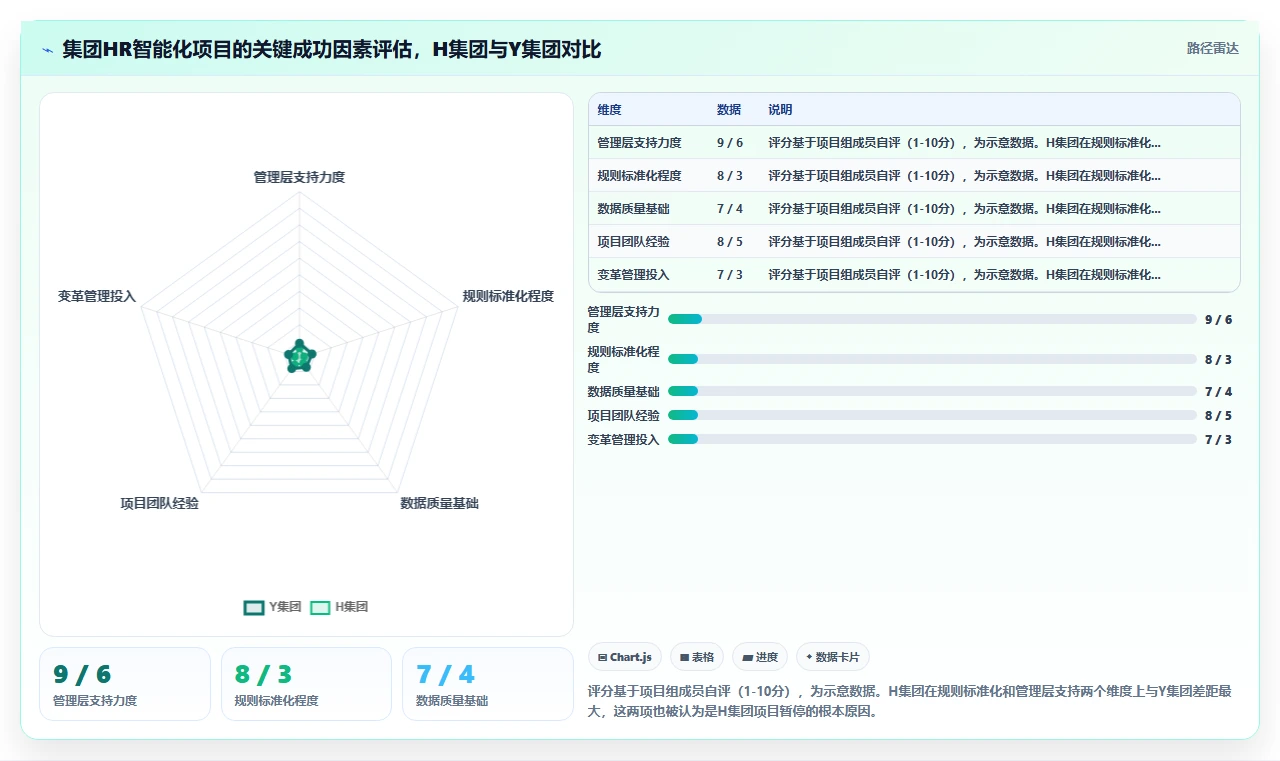Select table cell 项目团队经验
1280x761 pixels.
[633, 242]
